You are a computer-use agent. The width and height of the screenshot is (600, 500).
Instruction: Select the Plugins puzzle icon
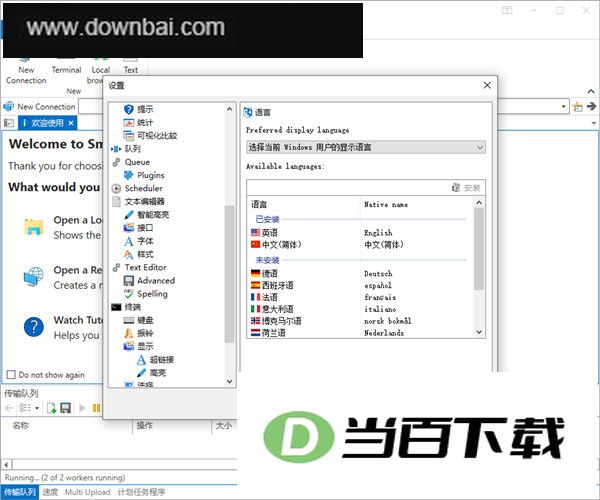tap(128, 175)
